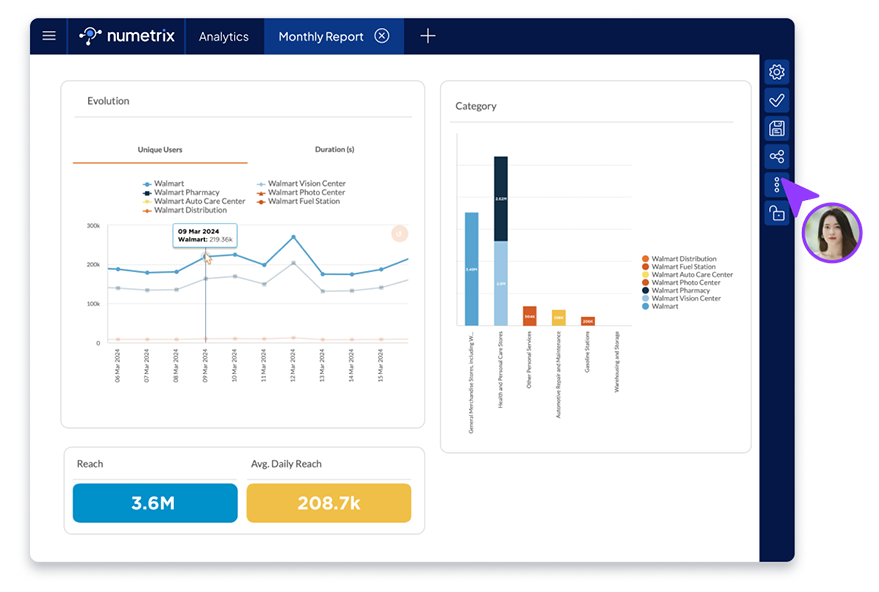Open the three-dot more options icon
The width and height of the screenshot is (879, 592).
(x=776, y=184)
